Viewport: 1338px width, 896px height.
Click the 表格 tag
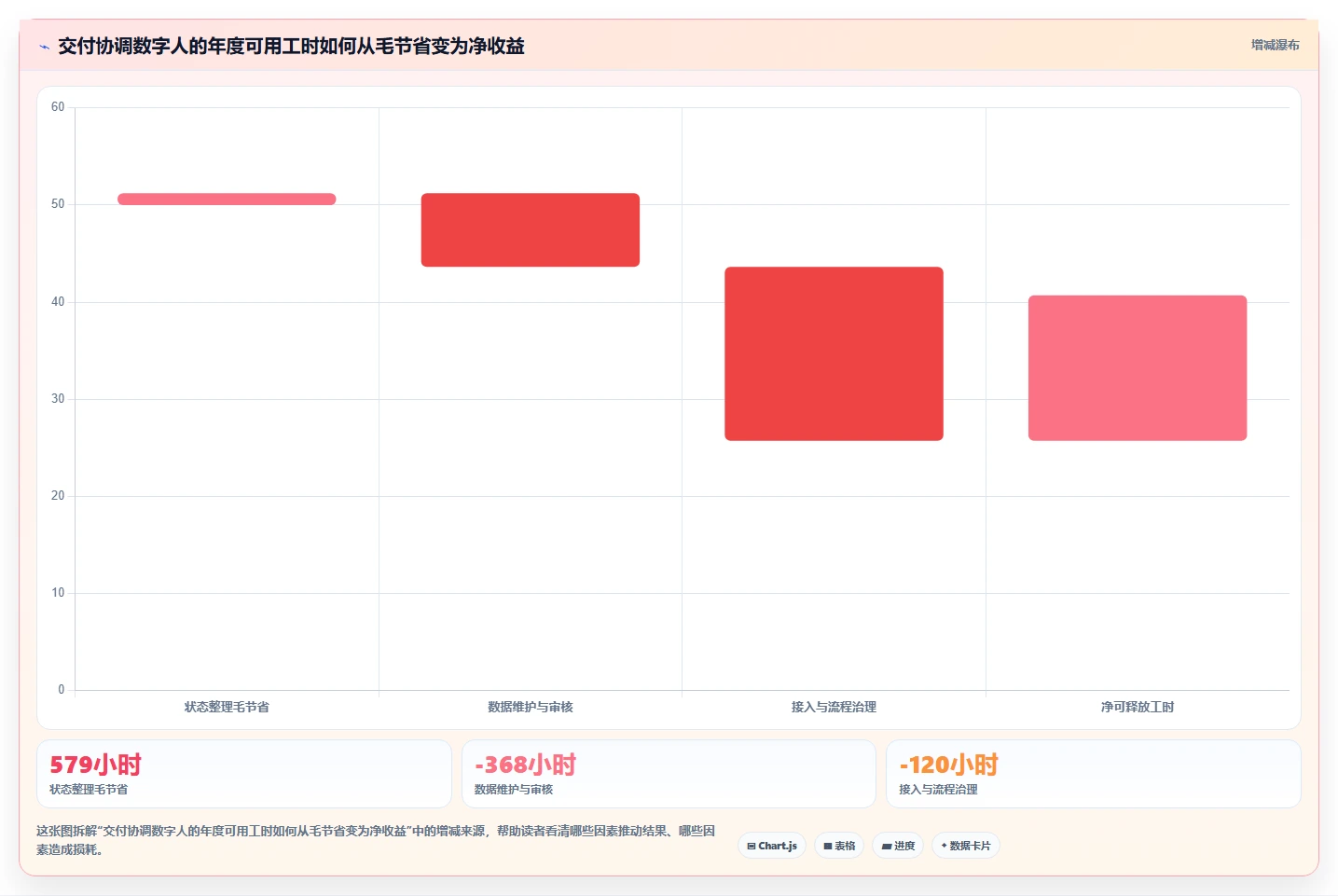839,846
